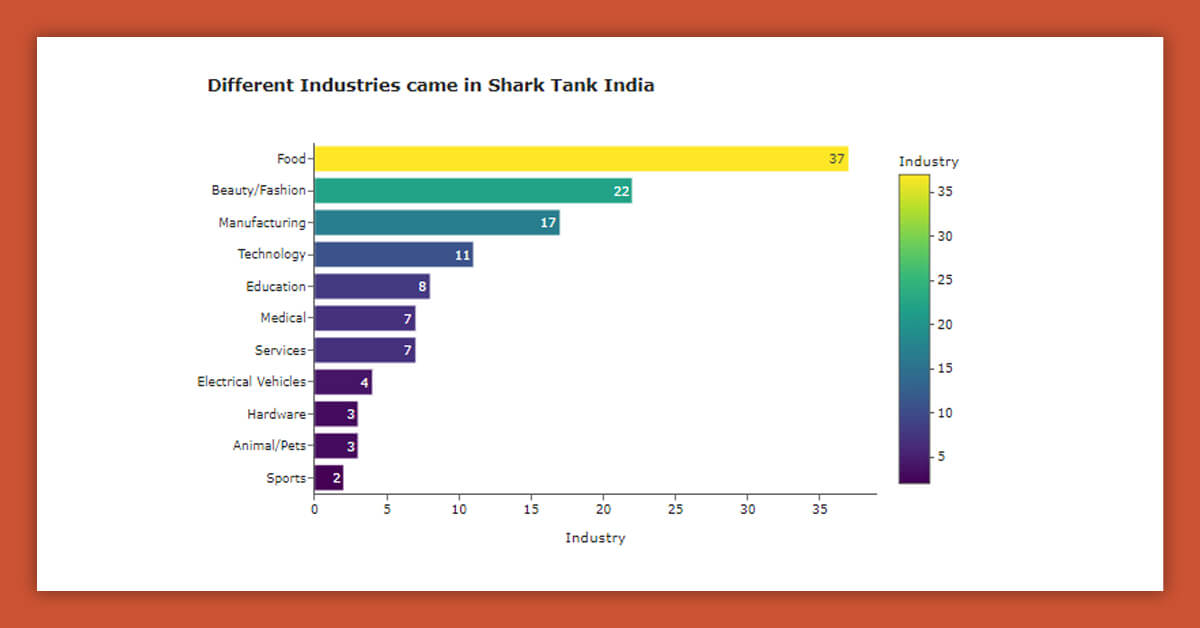
Task: Click the chart title 'Different Industries came in Shark Tank India'
Action: 431,86
